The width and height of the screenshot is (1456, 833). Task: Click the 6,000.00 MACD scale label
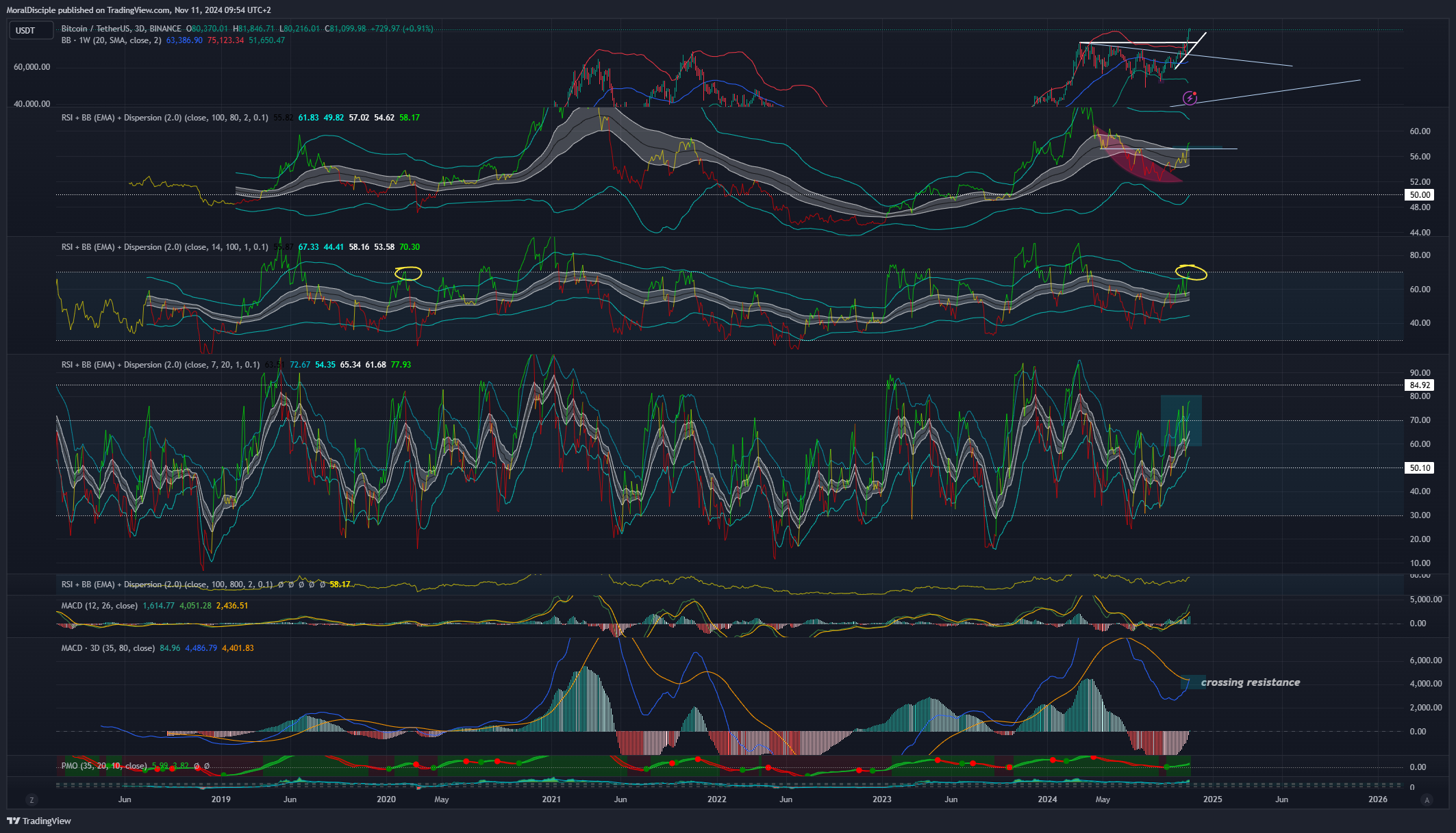click(1426, 661)
